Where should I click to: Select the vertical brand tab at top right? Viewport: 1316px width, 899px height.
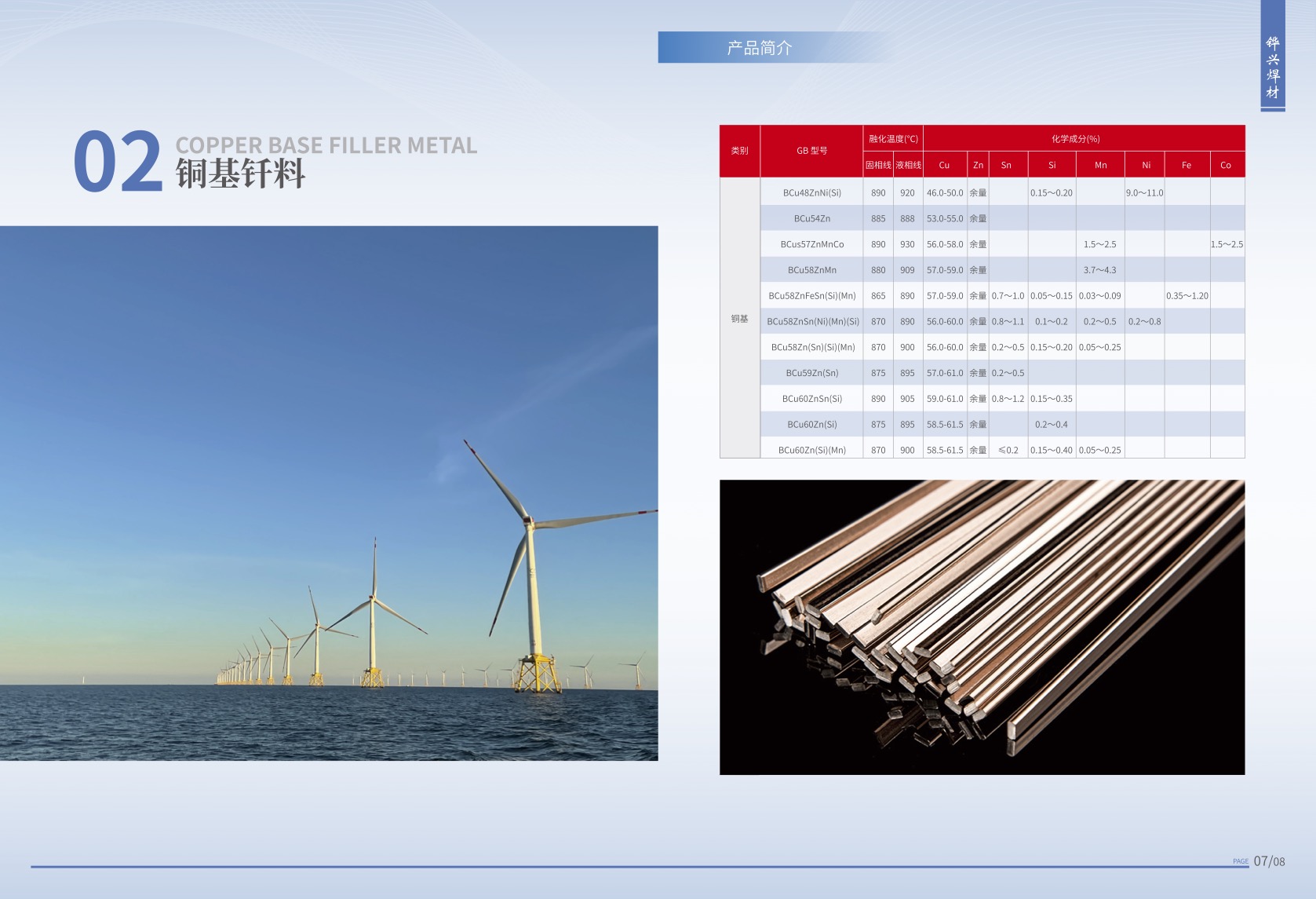click(x=1272, y=68)
